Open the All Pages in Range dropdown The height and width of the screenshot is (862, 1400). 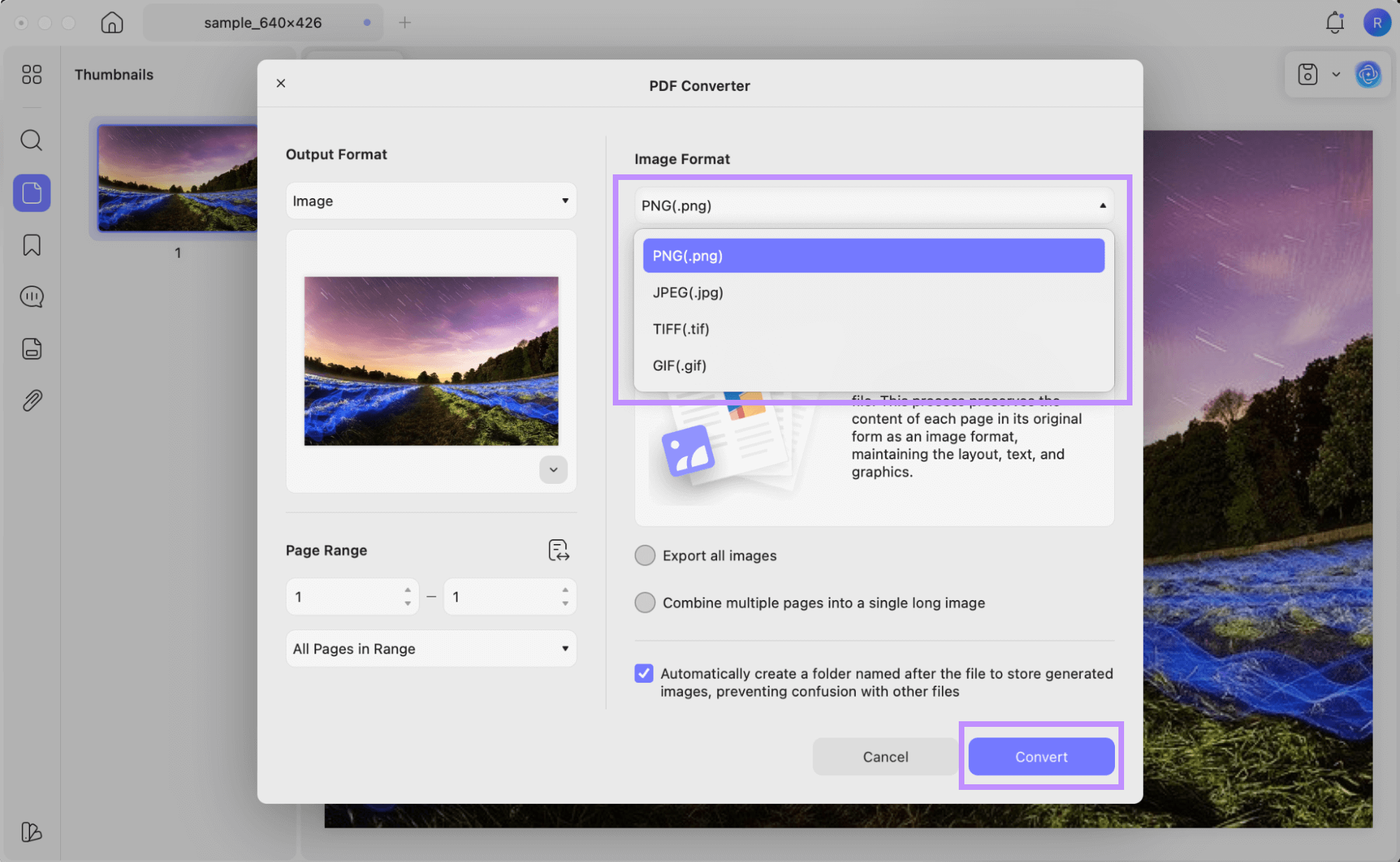(431, 648)
